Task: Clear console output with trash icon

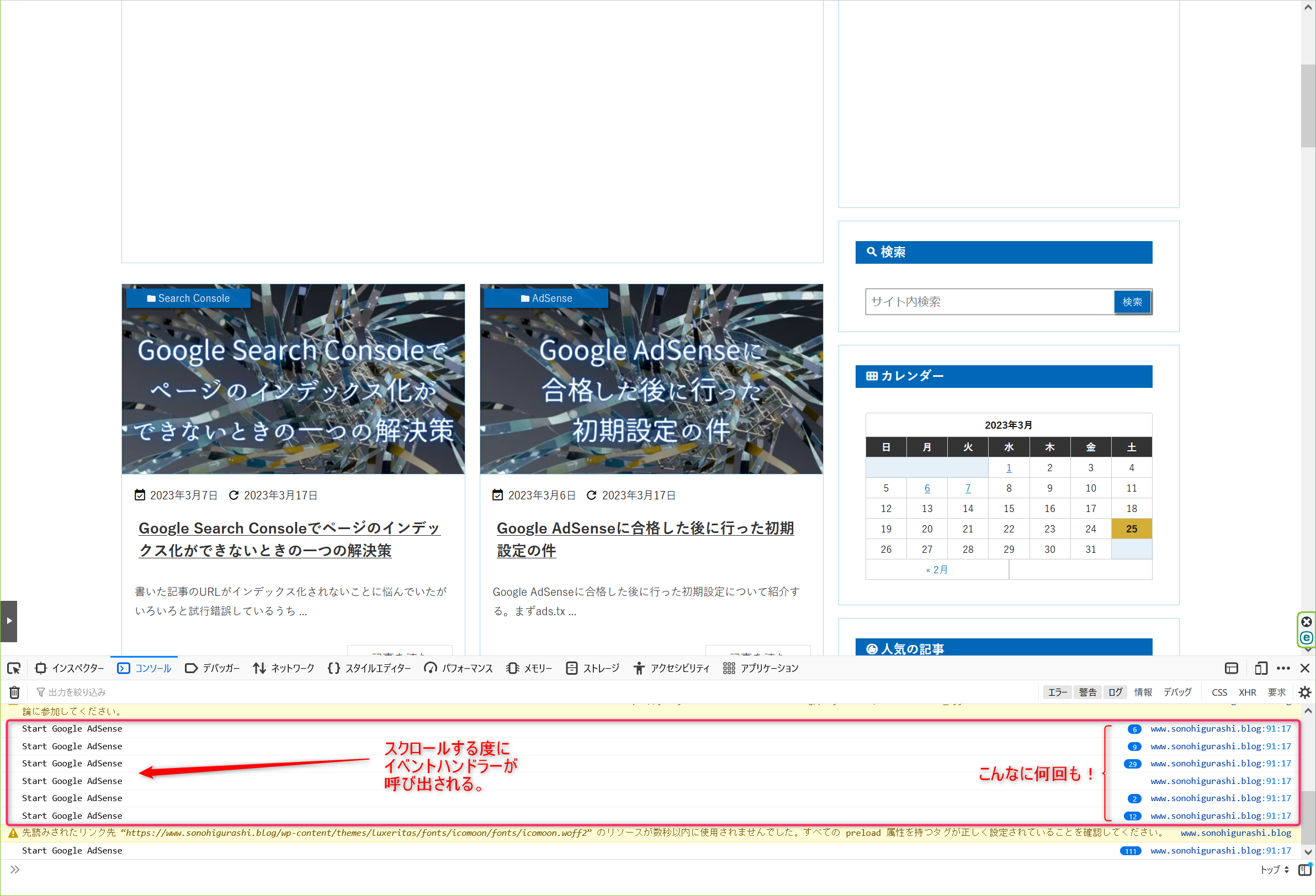Action: click(14, 692)
